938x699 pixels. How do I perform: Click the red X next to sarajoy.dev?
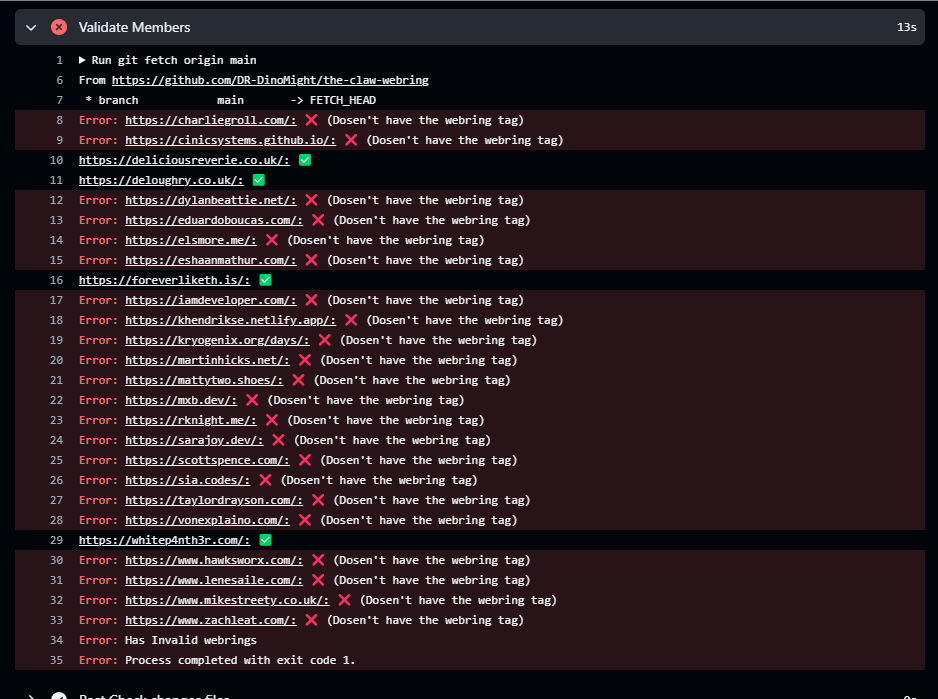278,440
